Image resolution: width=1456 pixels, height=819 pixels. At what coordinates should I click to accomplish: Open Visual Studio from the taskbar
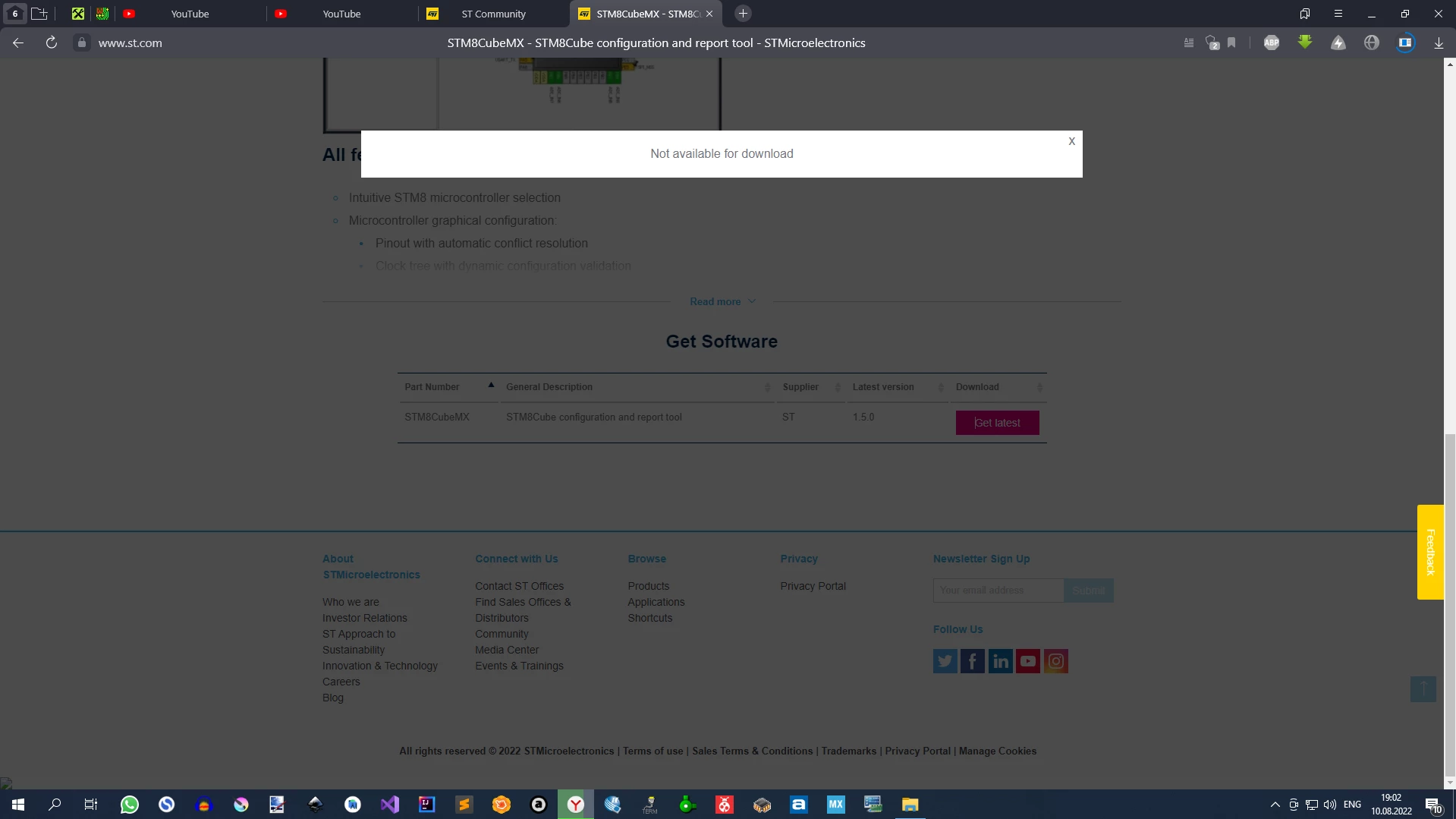coord(390,805)
